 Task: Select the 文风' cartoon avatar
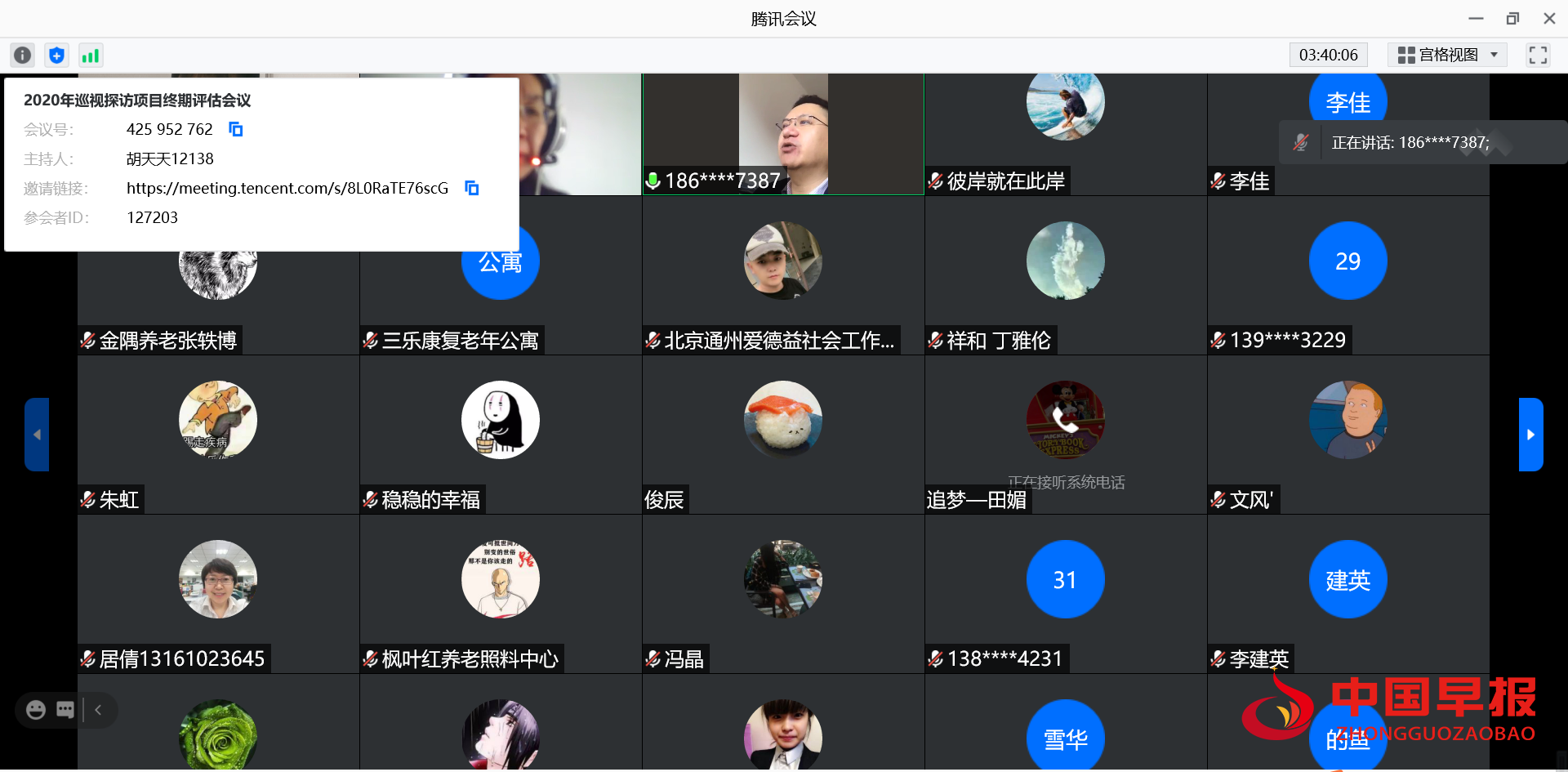click(1348, 420)
